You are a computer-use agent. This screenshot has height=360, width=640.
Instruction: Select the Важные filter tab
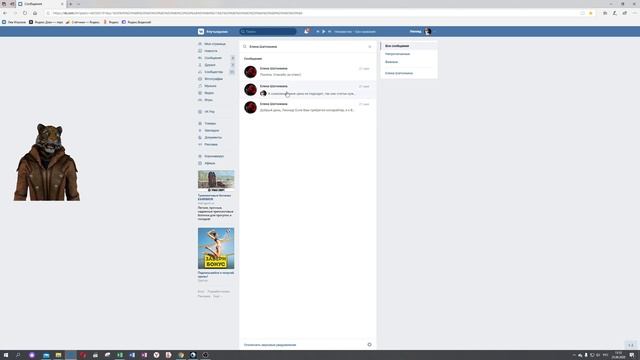[x=409, y=62]
